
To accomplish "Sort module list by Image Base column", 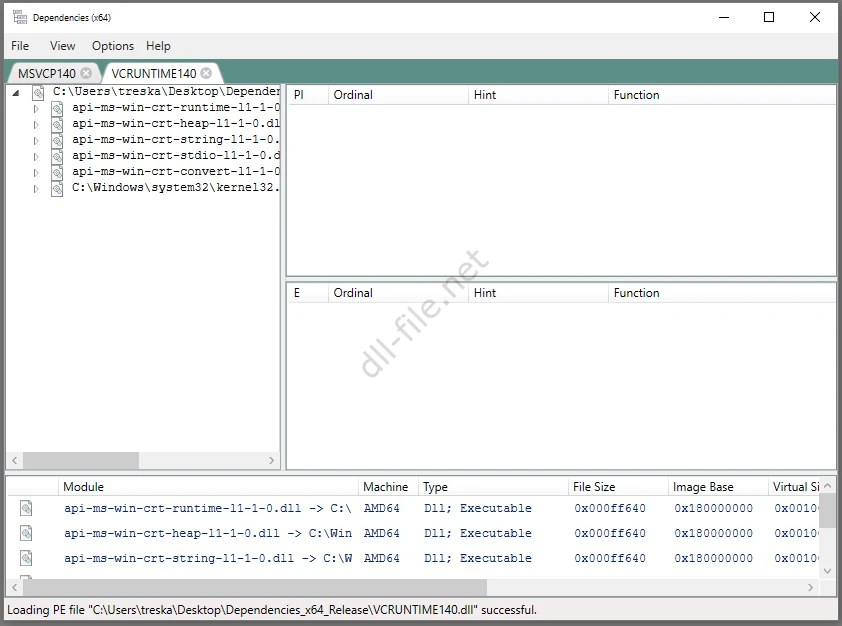I will (x=718, y=487).
